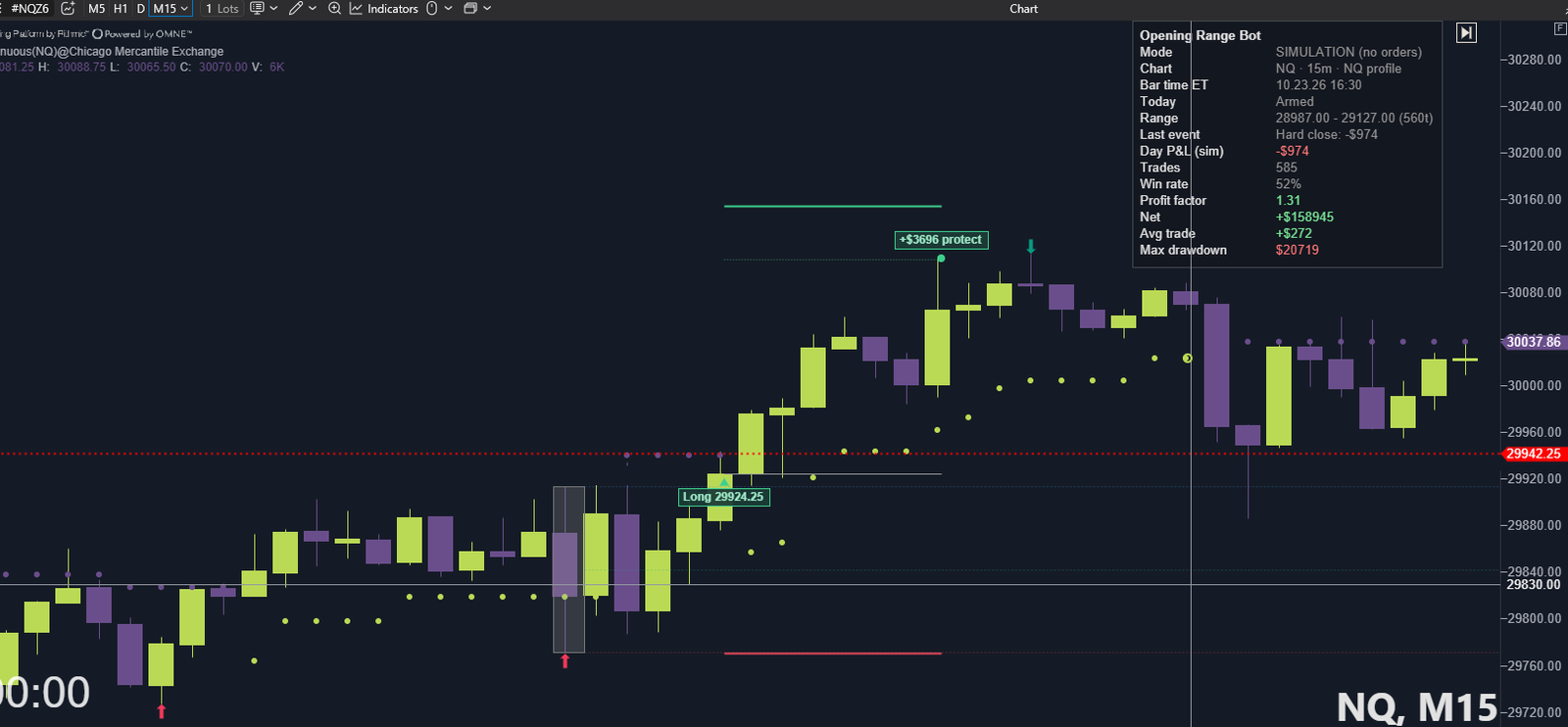This screenshot has height=727, width=1568.
Task: Click the Armed status value
Action: [1295, 102]
